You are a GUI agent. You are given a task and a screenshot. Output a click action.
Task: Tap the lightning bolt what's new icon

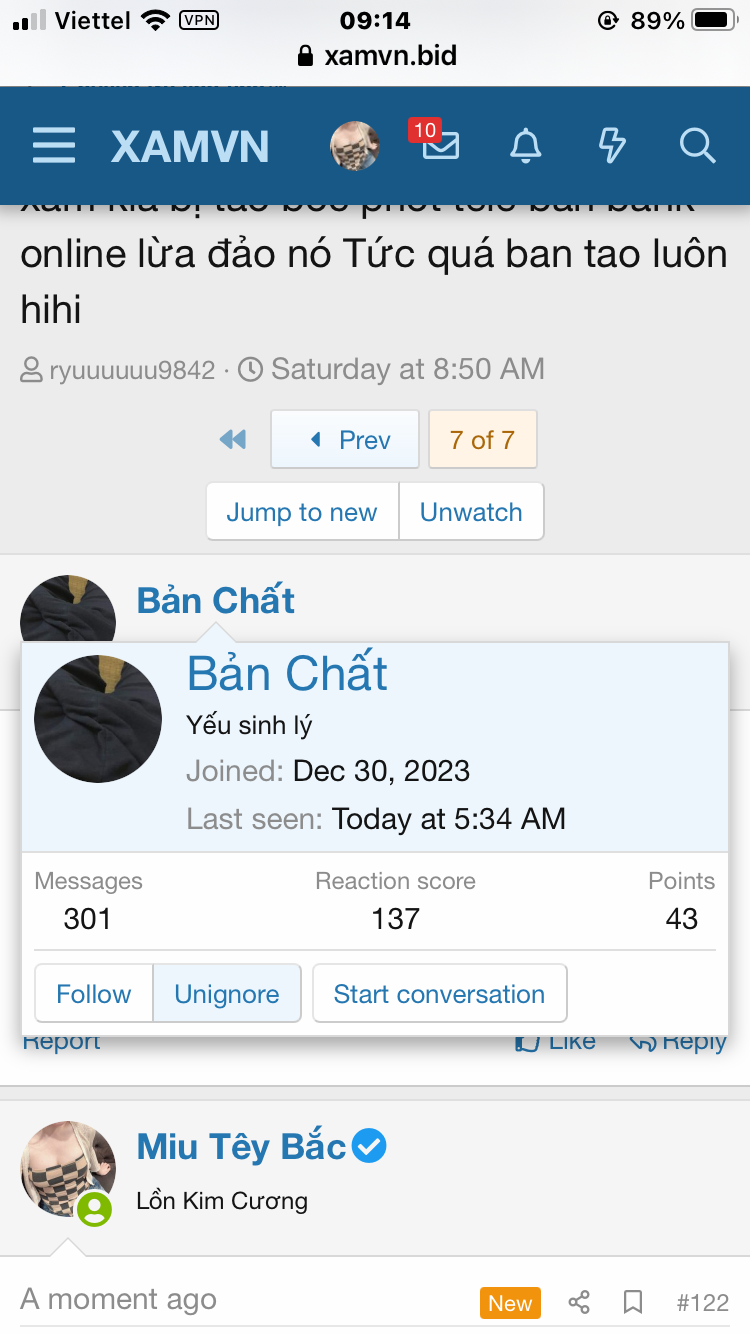tap(612, 146)
